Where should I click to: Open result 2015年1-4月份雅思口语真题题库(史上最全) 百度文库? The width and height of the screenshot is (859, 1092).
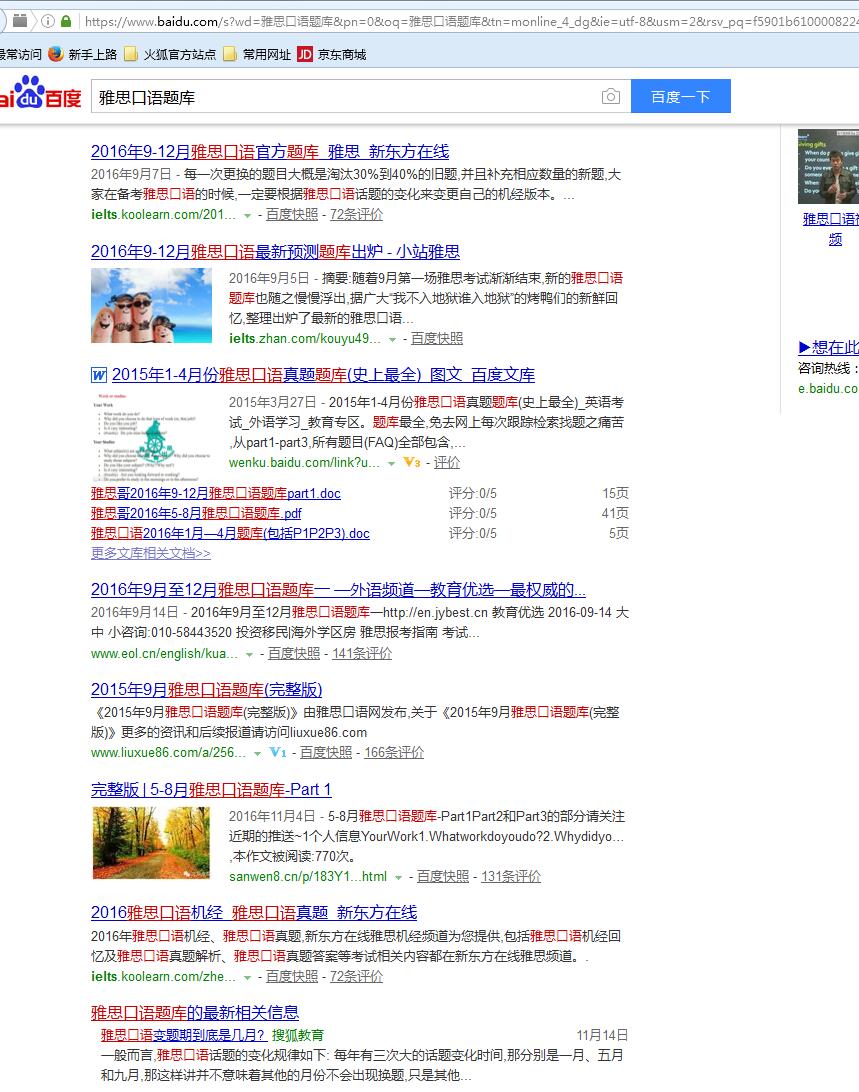(323, 375)
